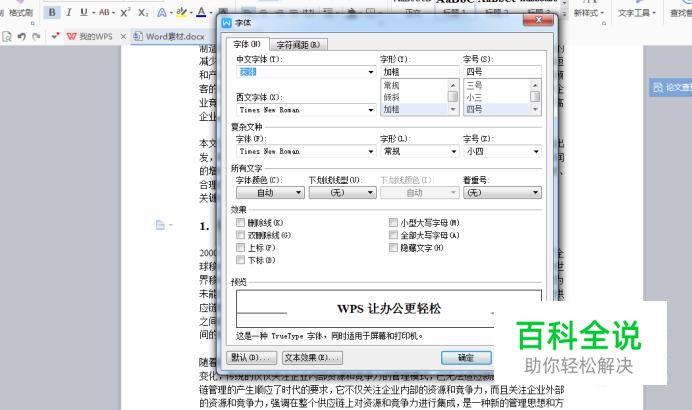Close the 我的WPS tab
Viewport: 692px width, 410px height.
(x=123, y=37)
